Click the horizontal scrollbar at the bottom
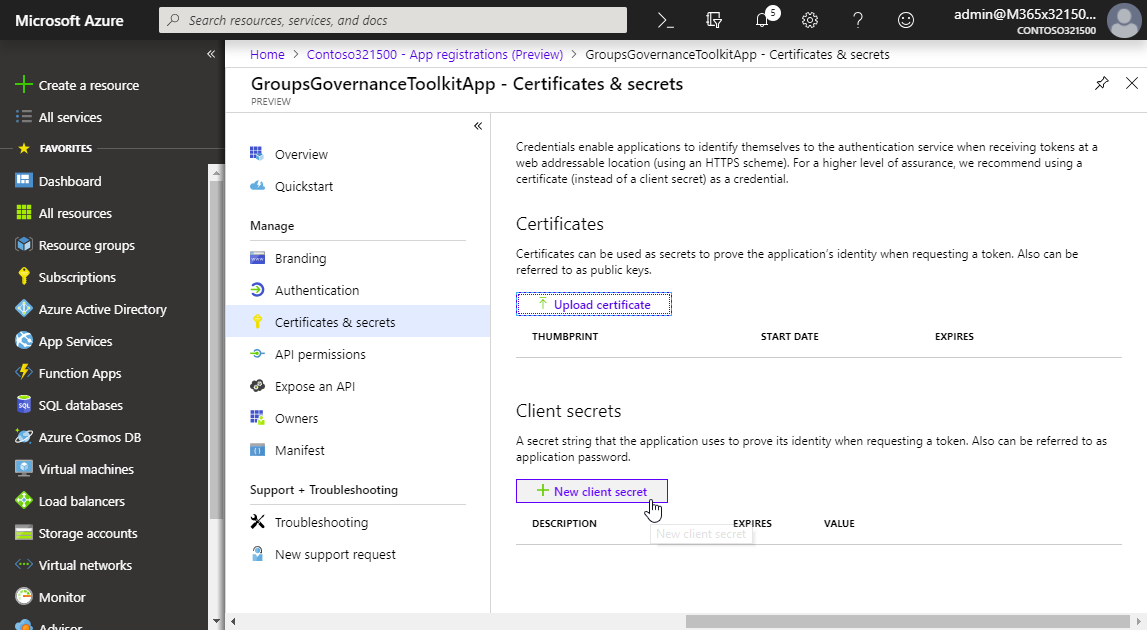 [x=910, y=621]
